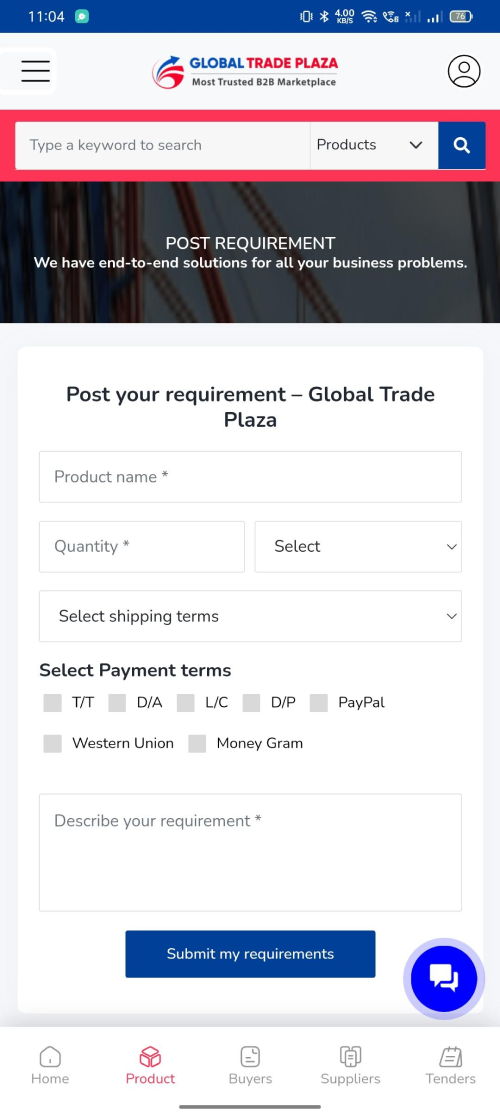
Task: Enable the Money Gram checkbox
Action: coord(197,743)
